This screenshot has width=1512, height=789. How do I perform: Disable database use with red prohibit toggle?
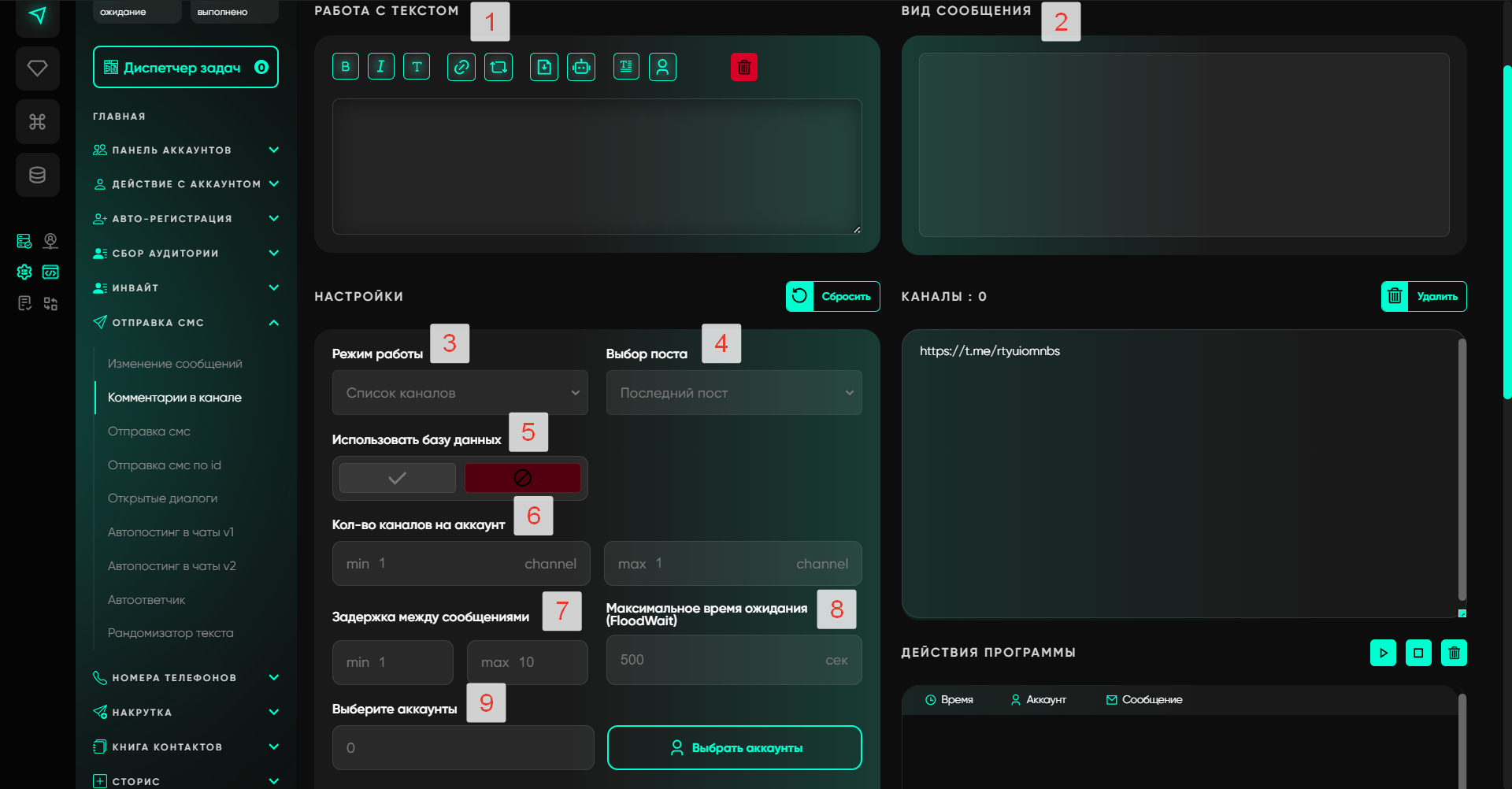click(522, 478)
